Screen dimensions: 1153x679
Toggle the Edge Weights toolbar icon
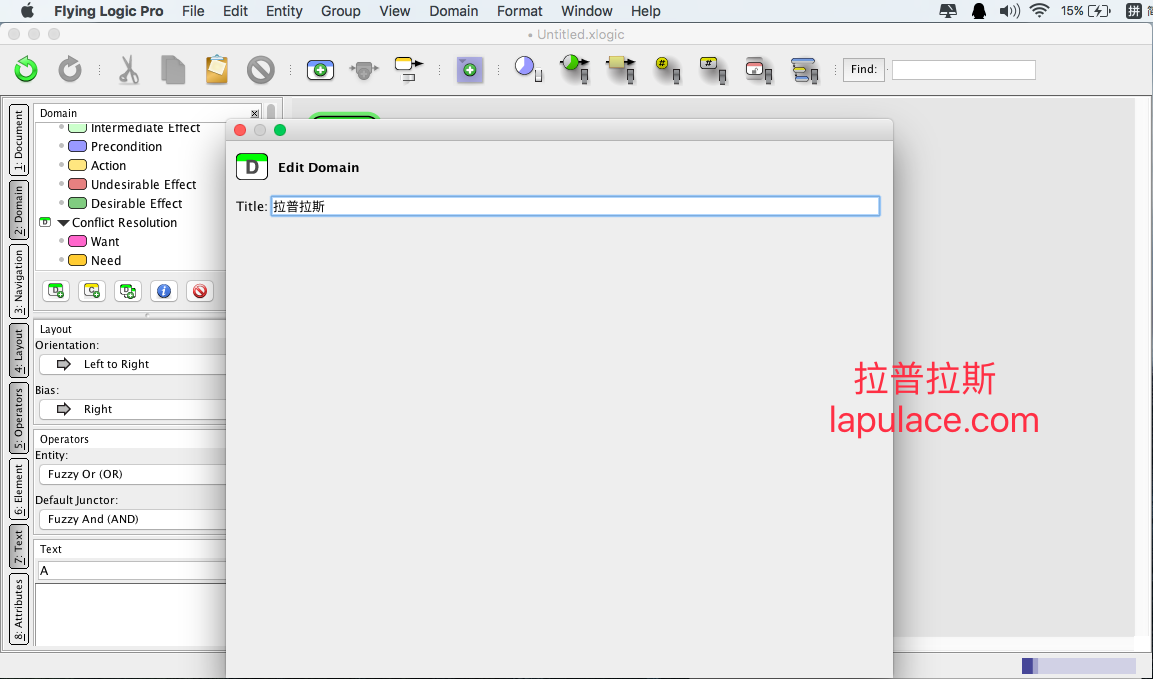575,69
